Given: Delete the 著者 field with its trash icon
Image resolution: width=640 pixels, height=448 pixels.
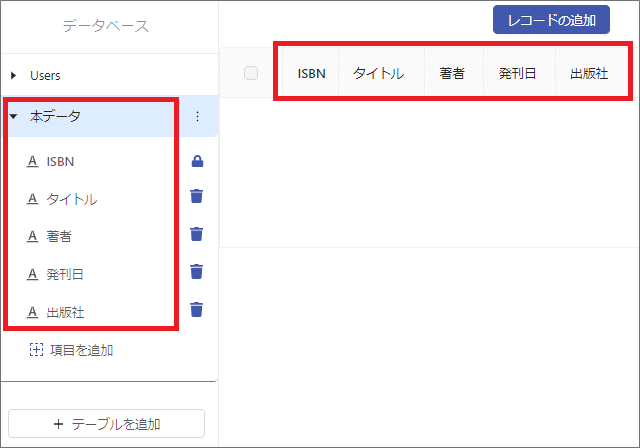Looking at the screenshot, I should 197,234.
